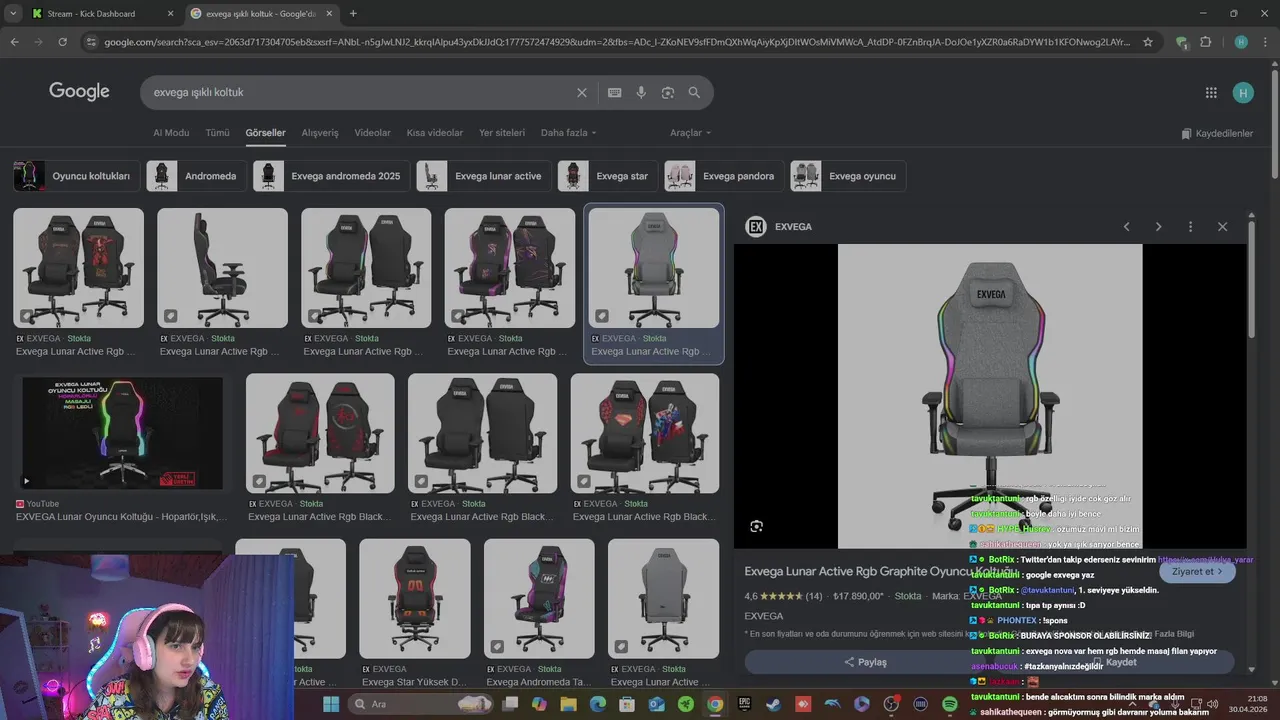Open the Yer siteleri tab
The width and height of the screenshot is (1280, 720).
(502, 133)
